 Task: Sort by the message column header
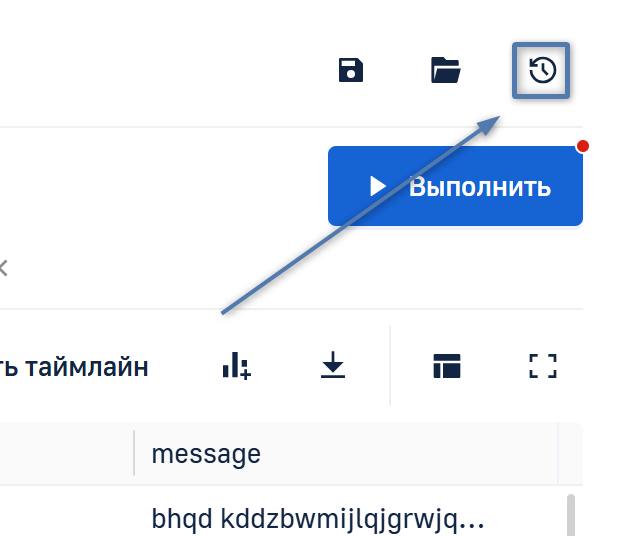[x=206, y=454]
